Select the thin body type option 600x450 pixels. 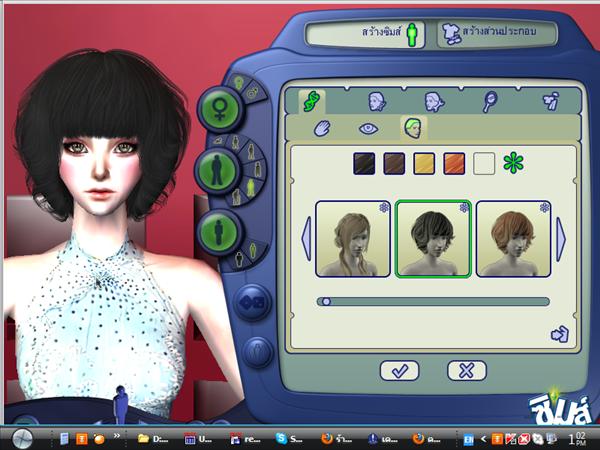tap(253, 251)
